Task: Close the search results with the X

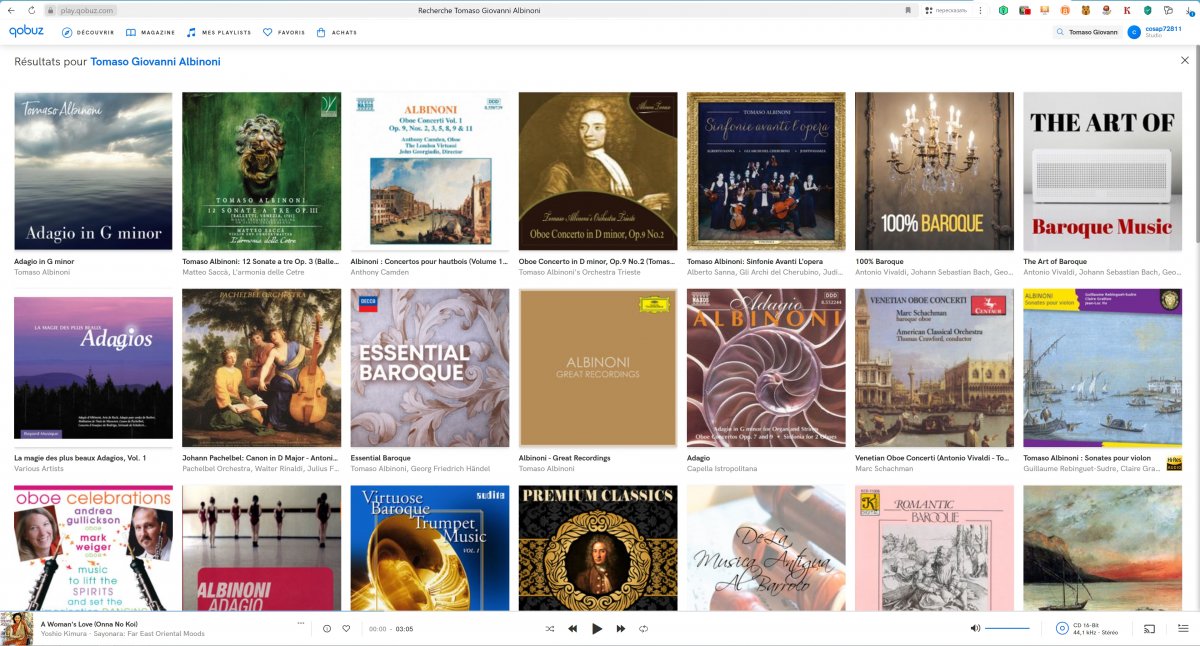Action: (1185, 61)
